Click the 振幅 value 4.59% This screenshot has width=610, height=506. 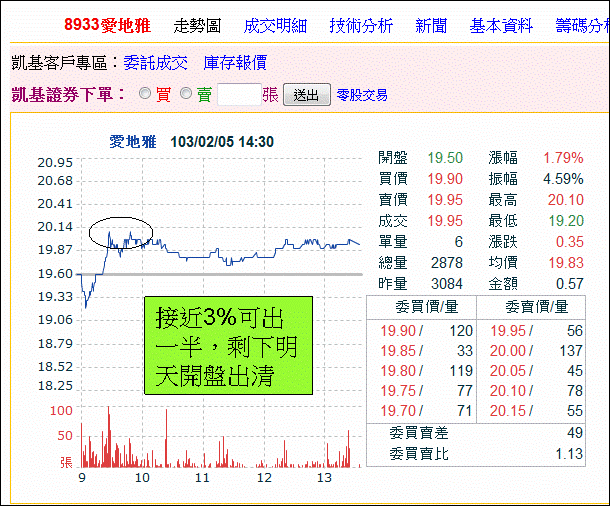tap(563, 179)
